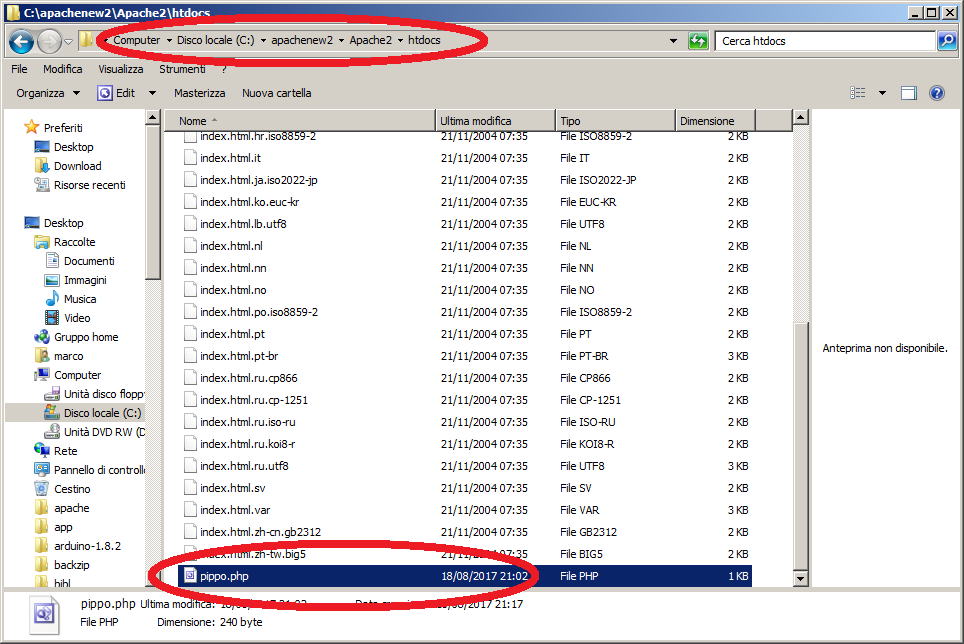Open the Edit button dropdown arrow

click(152, 93)
